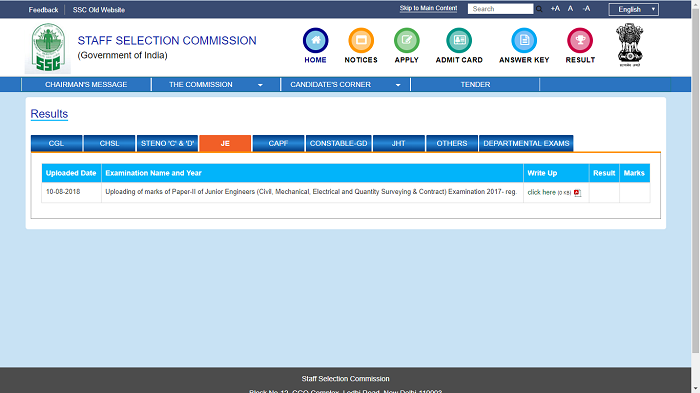Open the Apply icon

[407, 41]
